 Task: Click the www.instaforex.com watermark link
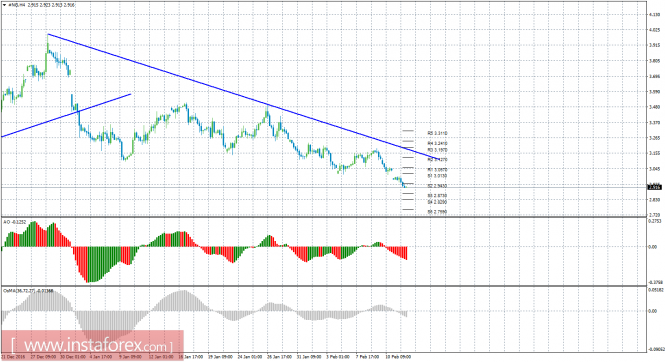[92, 345]
